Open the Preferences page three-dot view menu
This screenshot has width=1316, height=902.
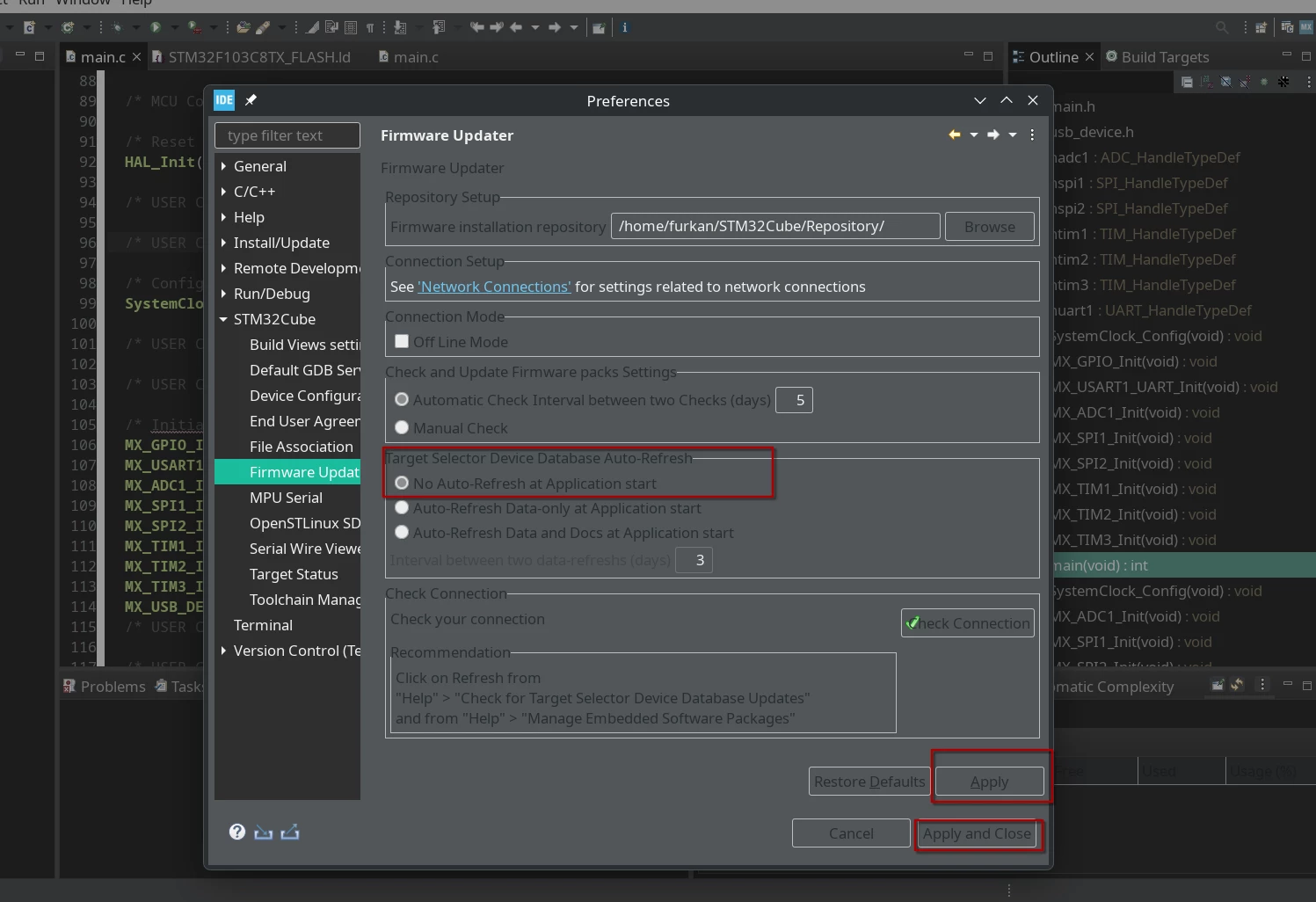click(1032, 135)
